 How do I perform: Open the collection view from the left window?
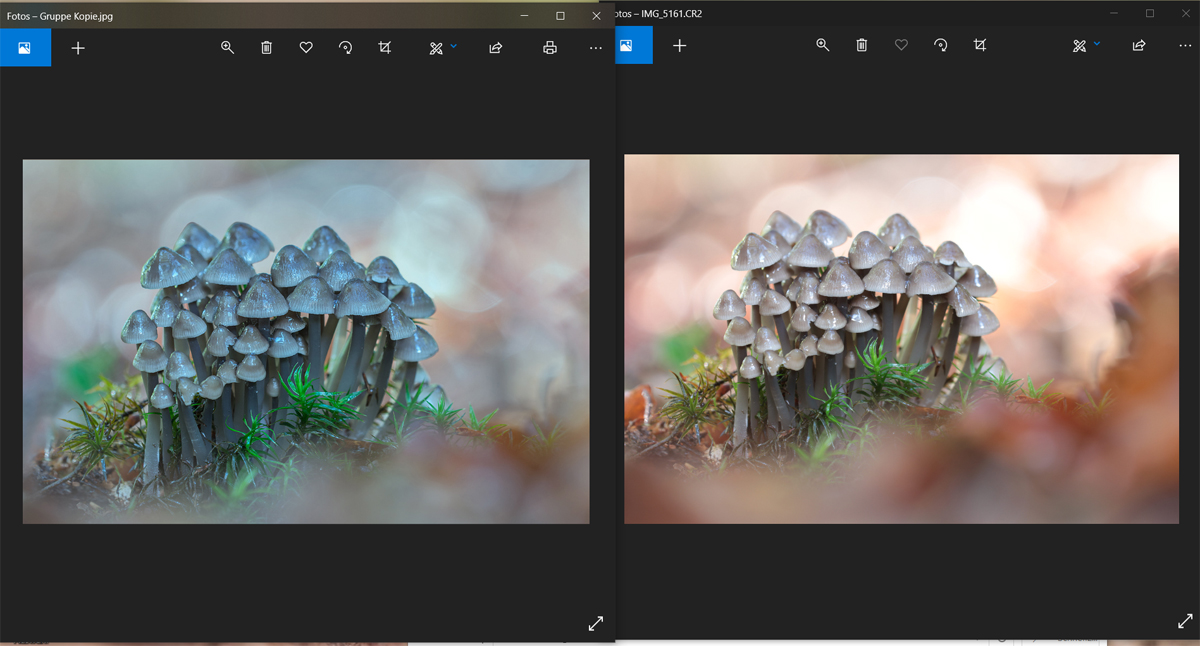[25, 47]
